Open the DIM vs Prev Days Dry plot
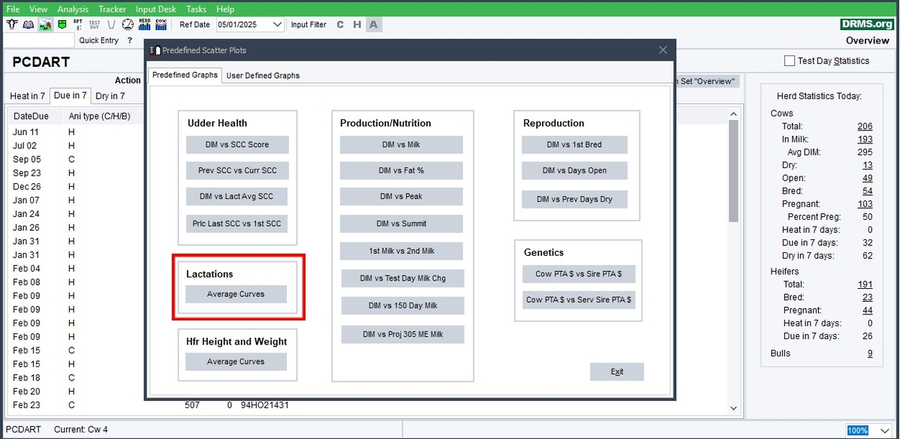 point(575,199)
